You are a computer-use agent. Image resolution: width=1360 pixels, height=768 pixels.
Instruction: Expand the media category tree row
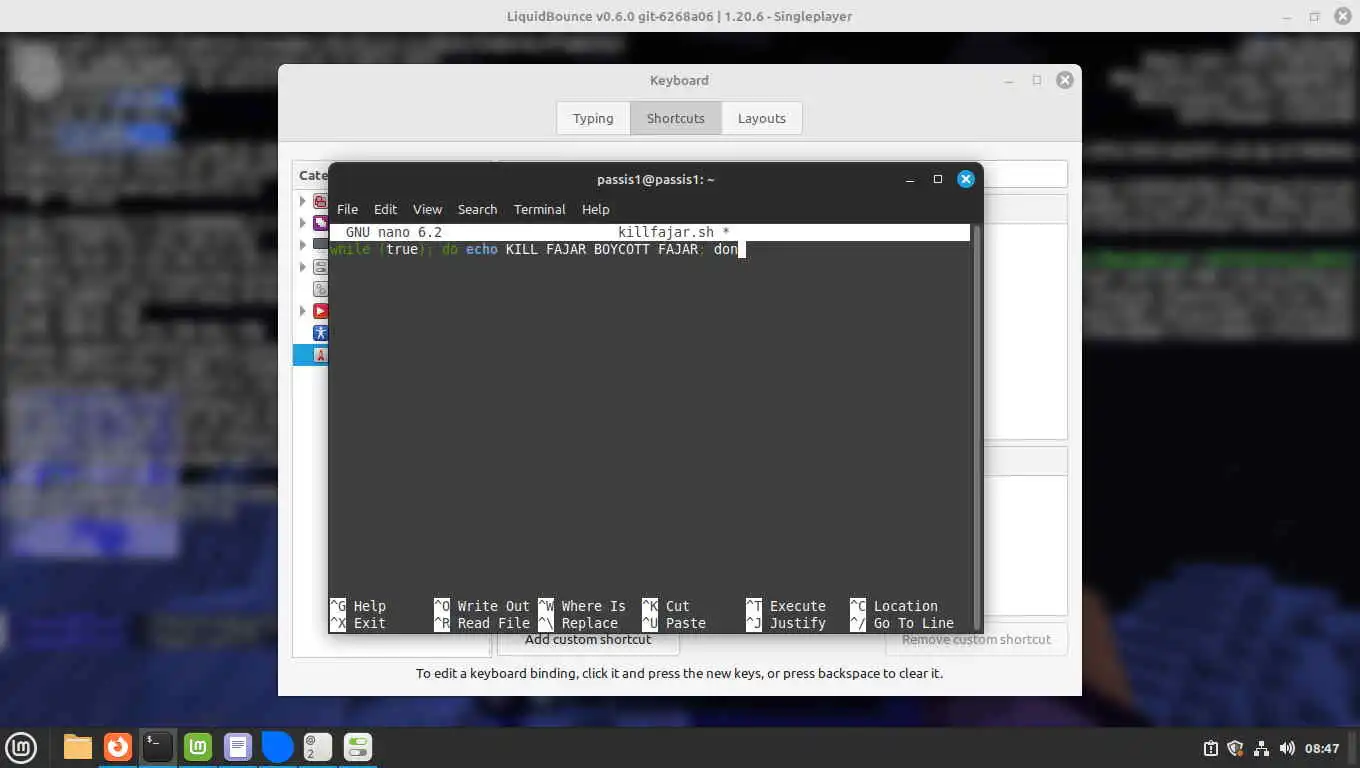click(x=303, y=311)
